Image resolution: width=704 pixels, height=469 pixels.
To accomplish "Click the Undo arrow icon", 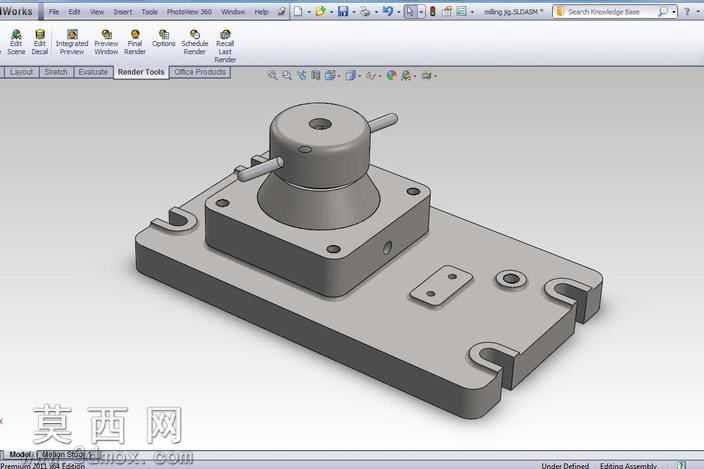I will coord(388,12).
